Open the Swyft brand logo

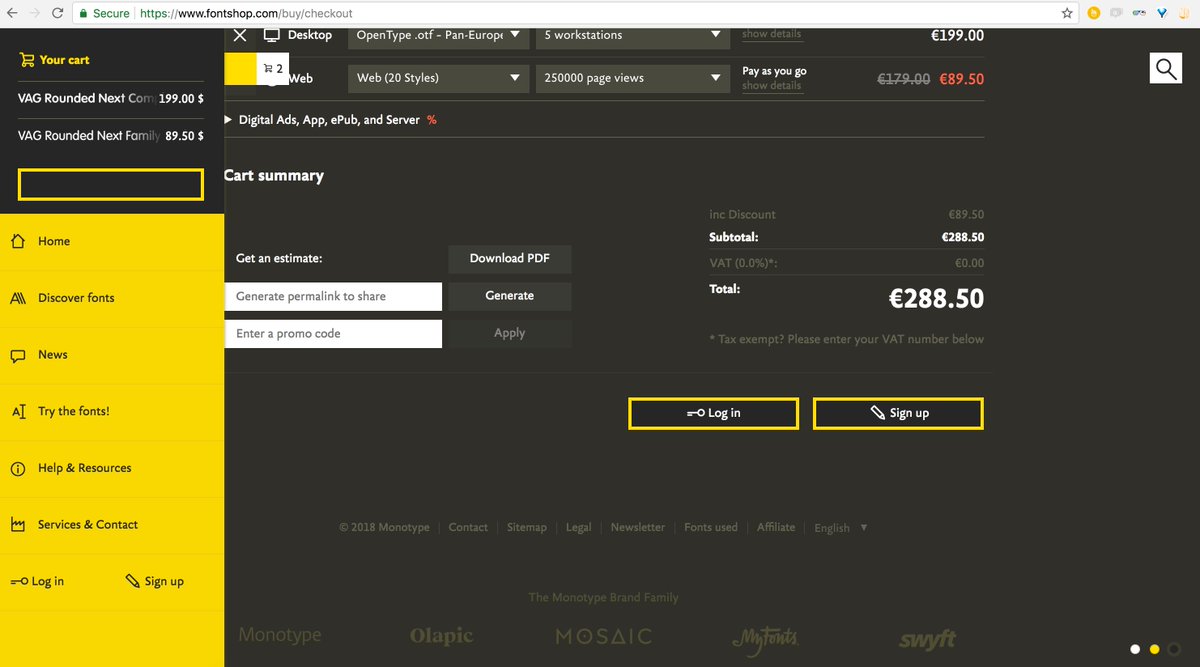click(x=927, y=638)
